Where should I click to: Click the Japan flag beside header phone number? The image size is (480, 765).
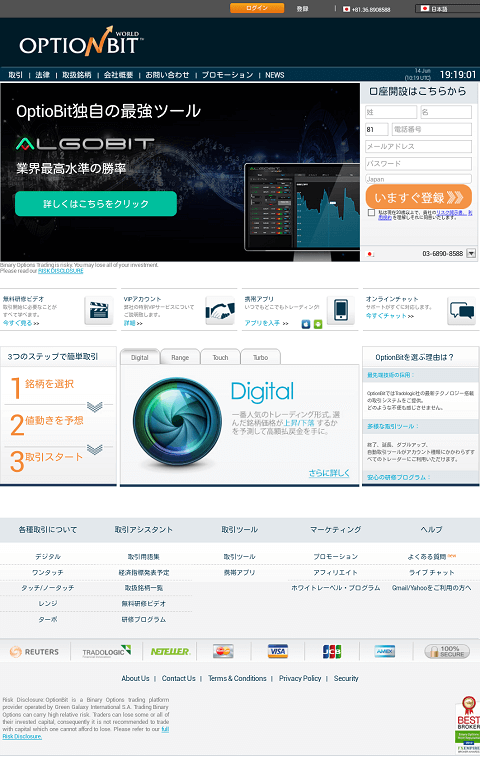coord(346,9)
